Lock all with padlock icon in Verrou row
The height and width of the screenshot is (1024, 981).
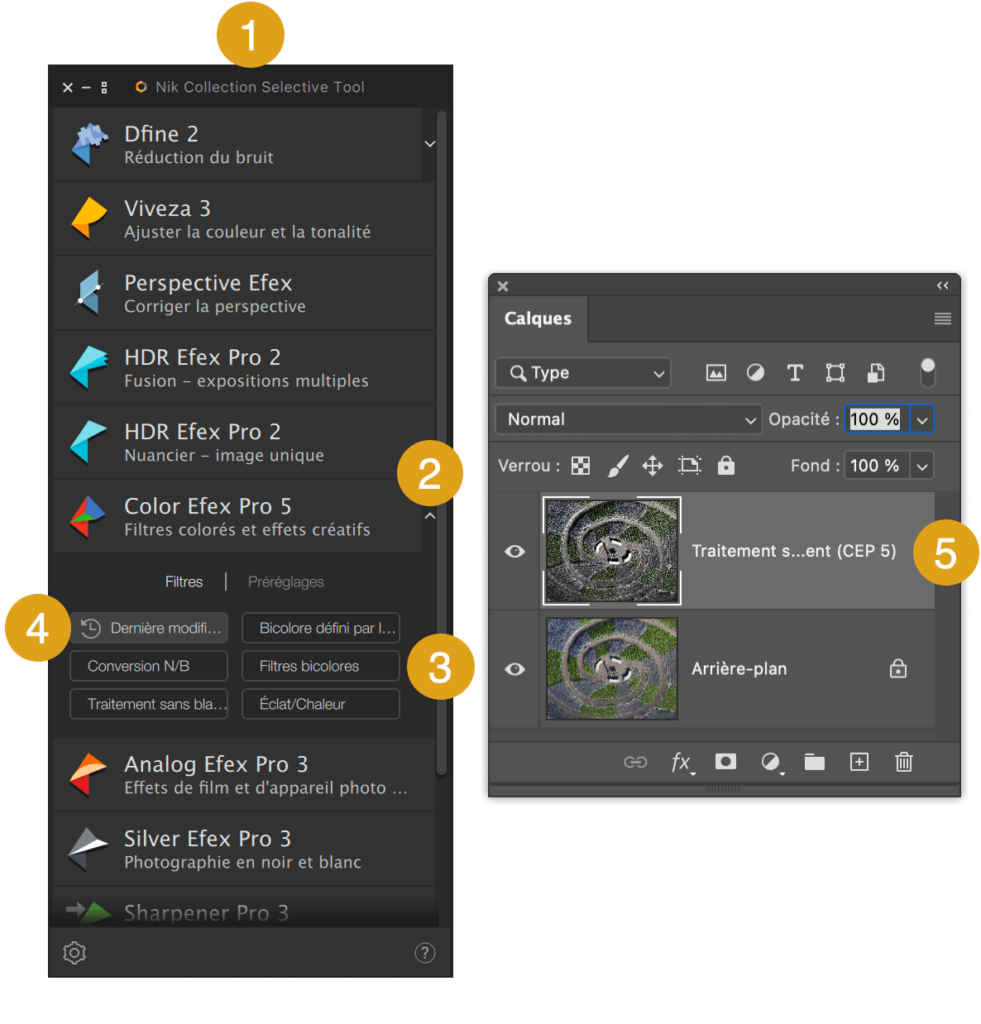tap(726, 465)
